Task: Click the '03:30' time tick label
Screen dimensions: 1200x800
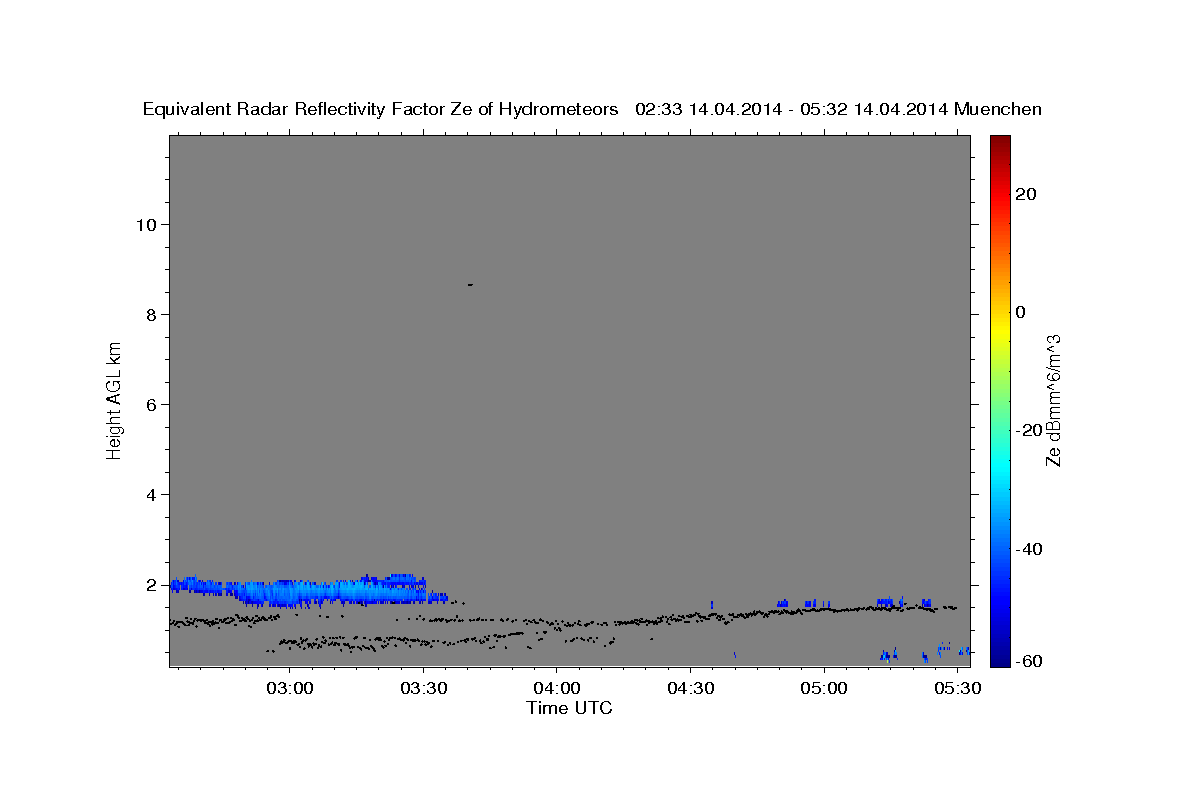Action: [x=423, y=688]
